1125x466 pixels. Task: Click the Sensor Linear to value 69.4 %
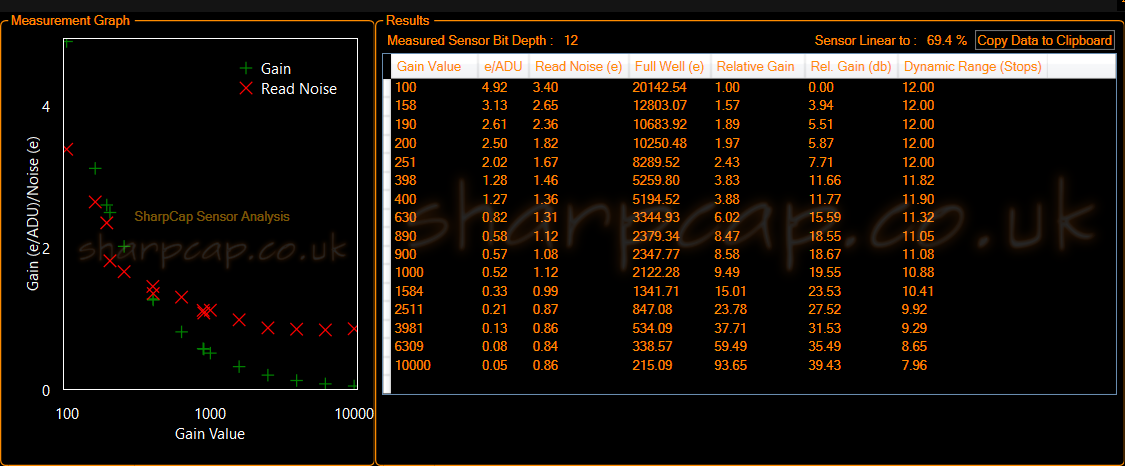pos(946,40)
